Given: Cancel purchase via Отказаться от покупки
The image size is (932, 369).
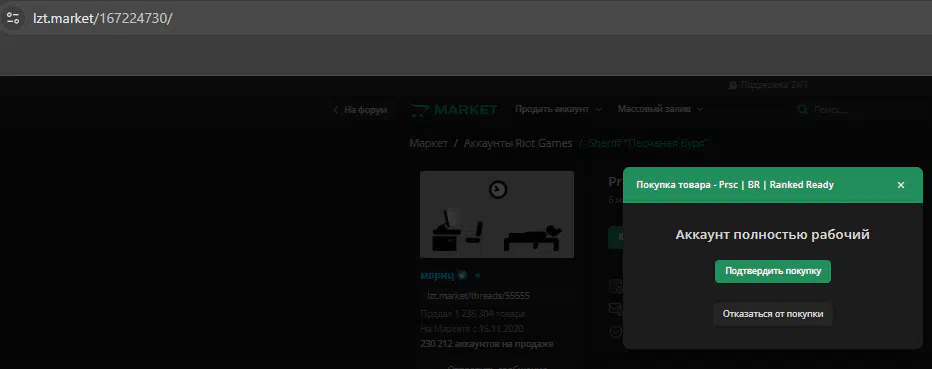Looking at the screenshot, I should point(773,314).
